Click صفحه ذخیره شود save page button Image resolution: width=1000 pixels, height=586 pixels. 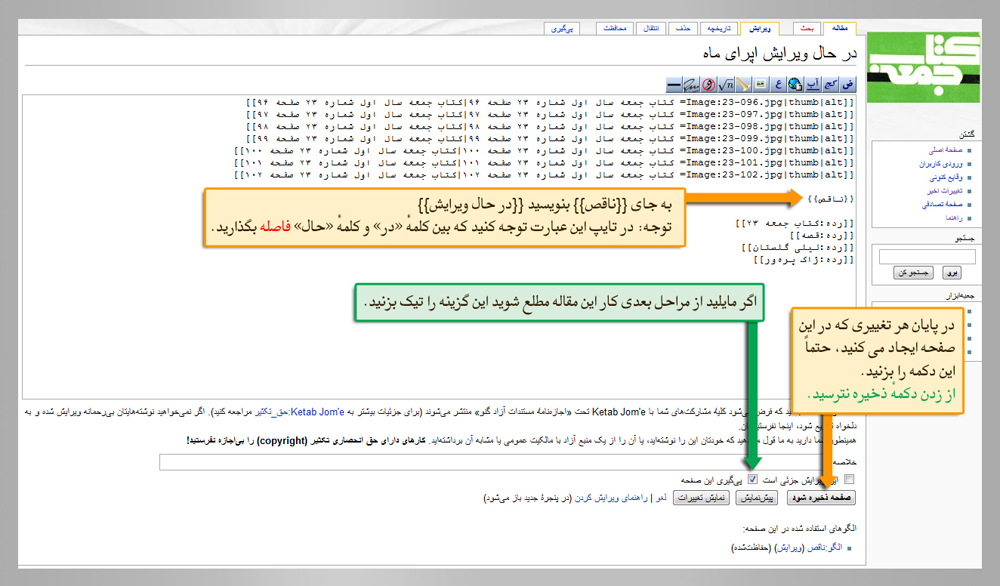point(821,498)
